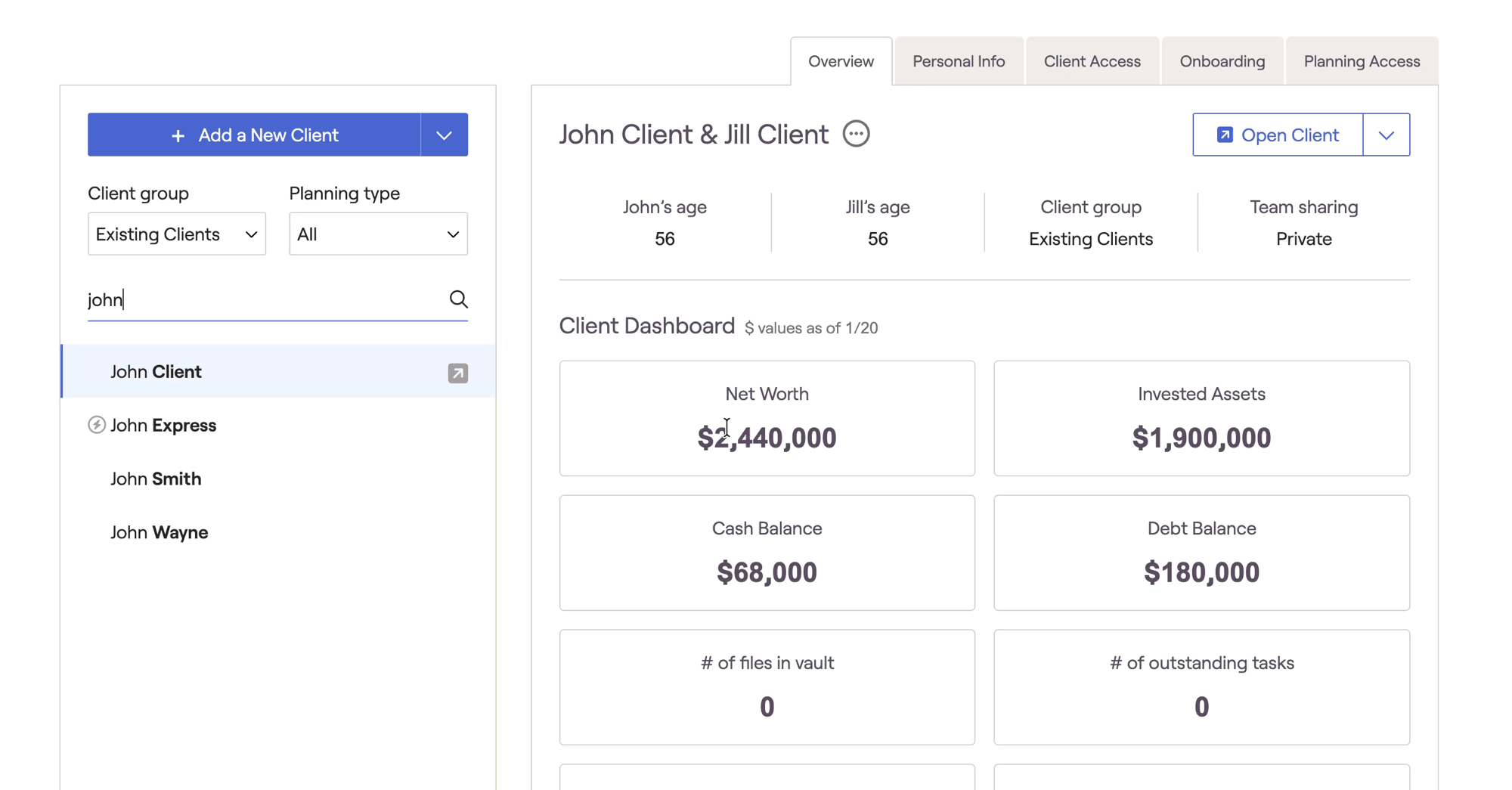Viewport: 1512px width, 790px height.
Task: Click the Net Worth dashboard card
Action: coord(767,418)
